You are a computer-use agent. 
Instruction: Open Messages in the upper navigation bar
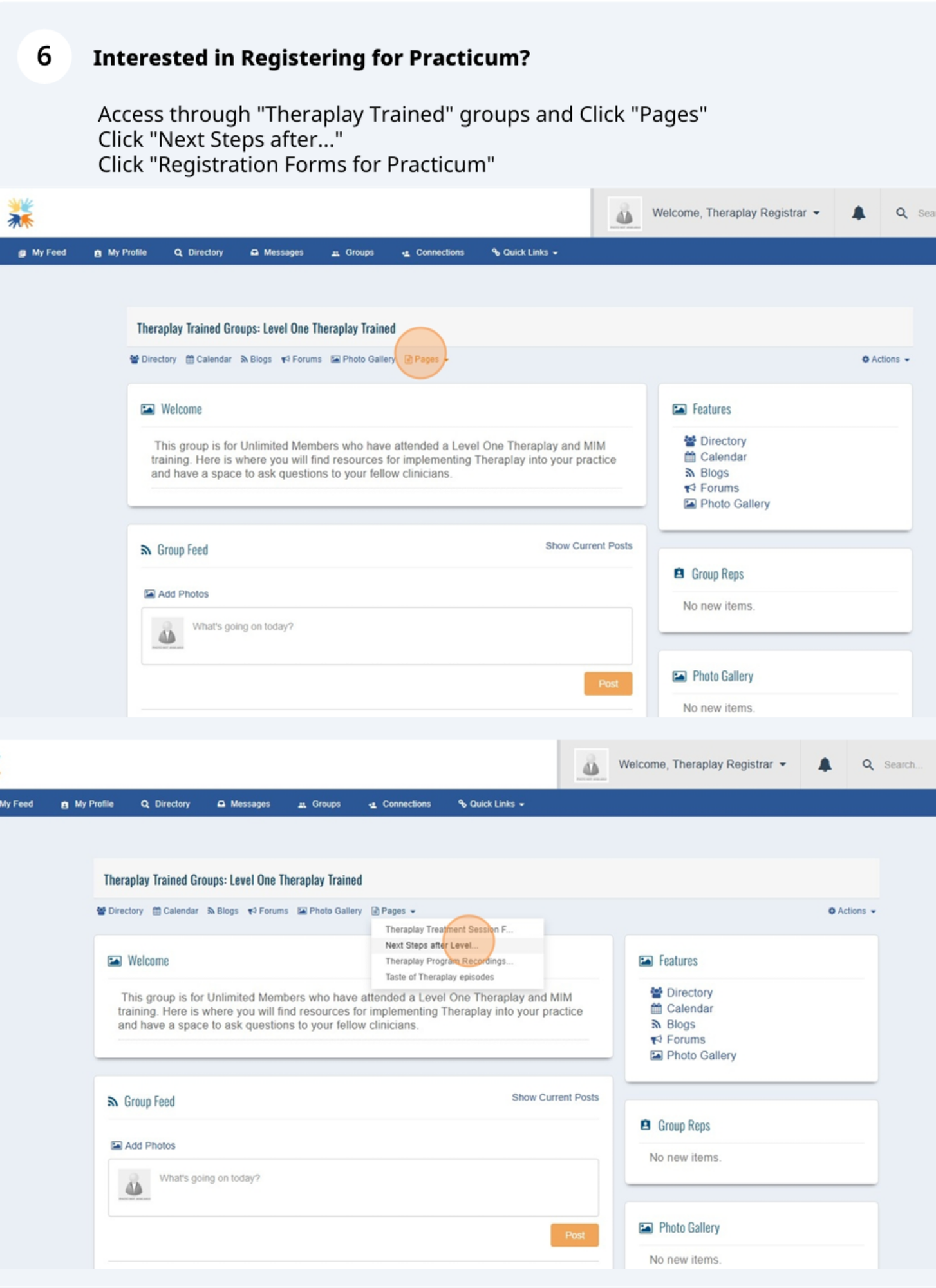tap(277, 252)
